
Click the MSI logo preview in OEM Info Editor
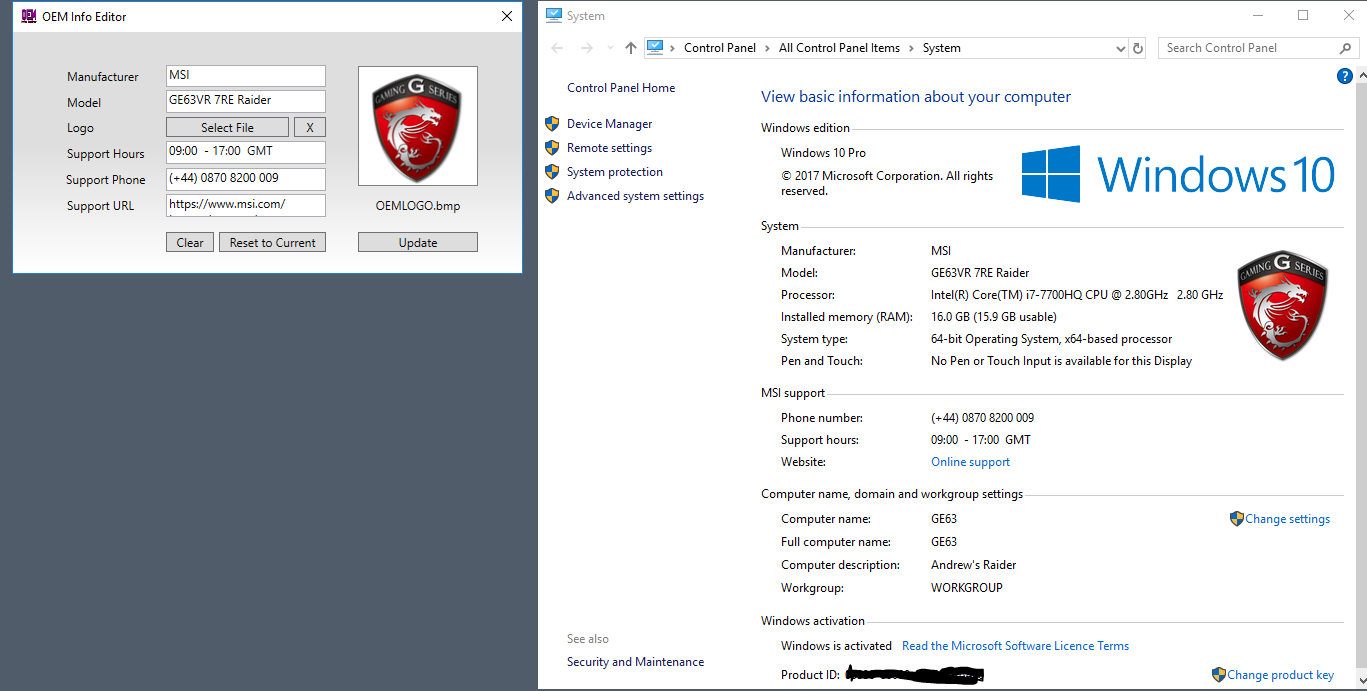(x=418, y=126)
